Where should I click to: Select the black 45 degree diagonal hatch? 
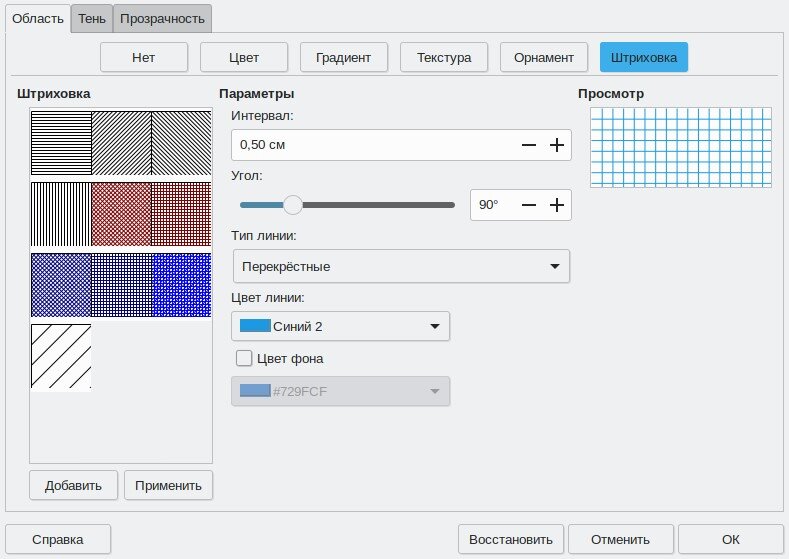tap(121, 143)
